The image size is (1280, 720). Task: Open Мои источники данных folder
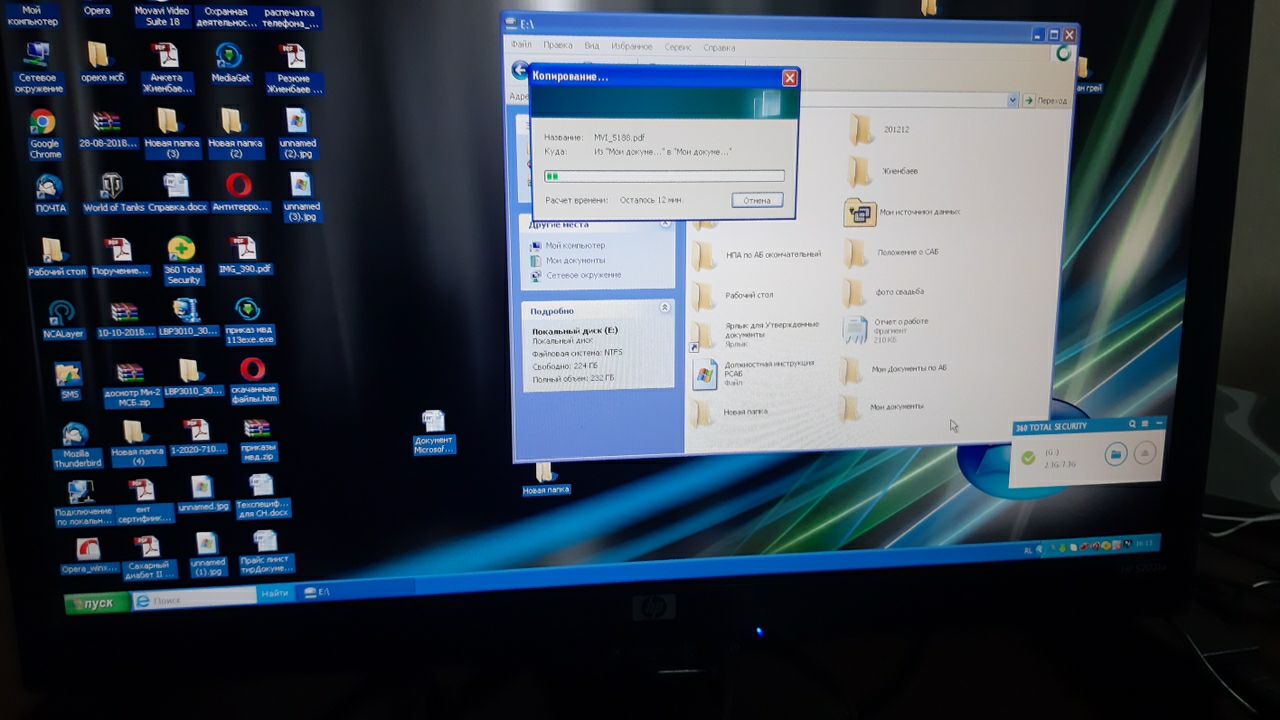[901, 212]
